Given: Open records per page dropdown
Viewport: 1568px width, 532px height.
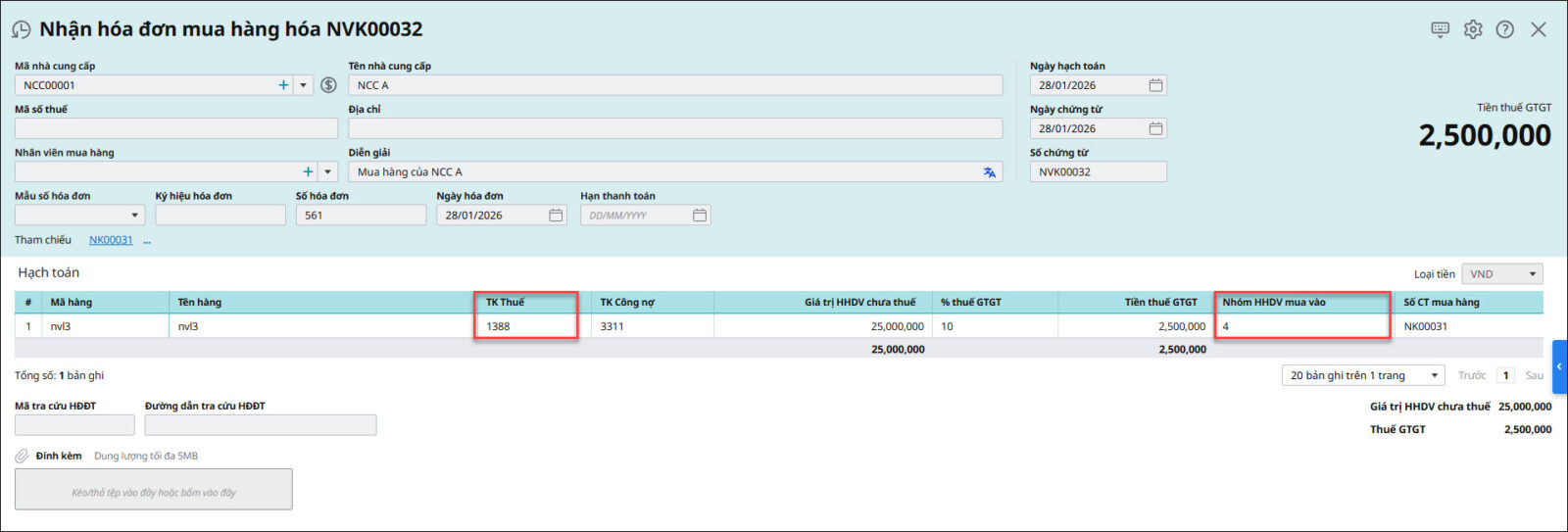Looking at the screenshot, I should (1435, 375).
